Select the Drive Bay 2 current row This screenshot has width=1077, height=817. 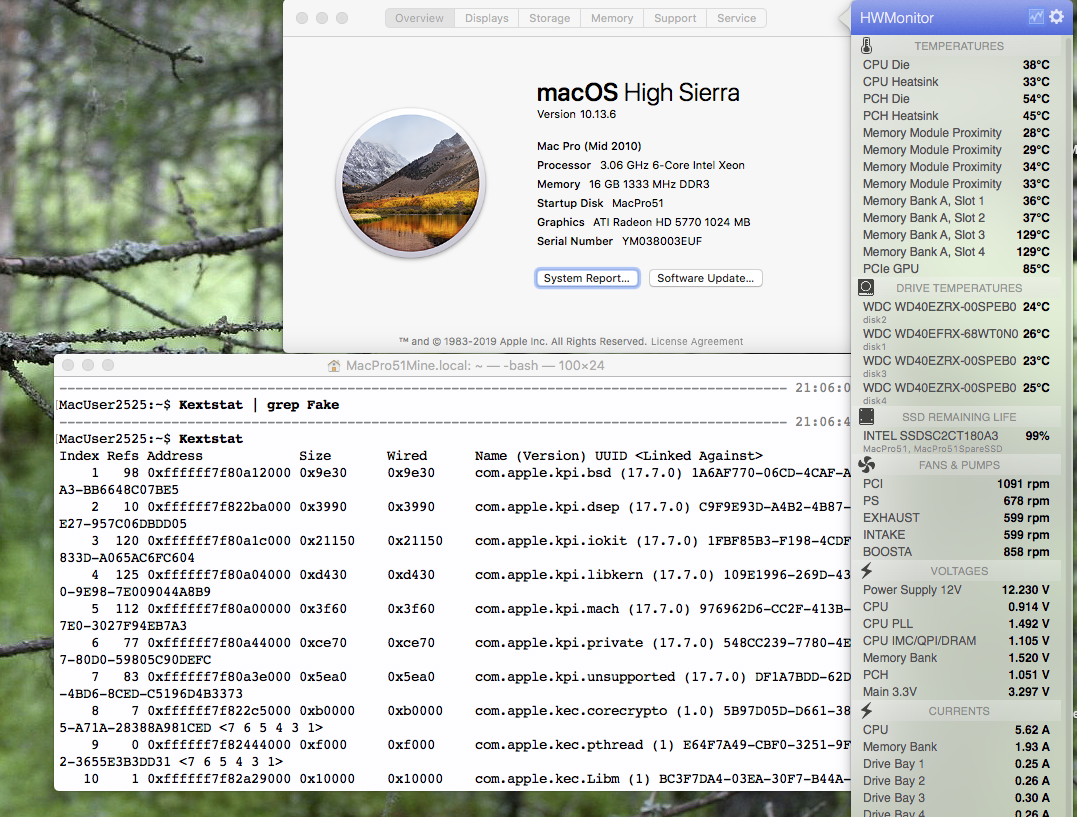[956, 781]
